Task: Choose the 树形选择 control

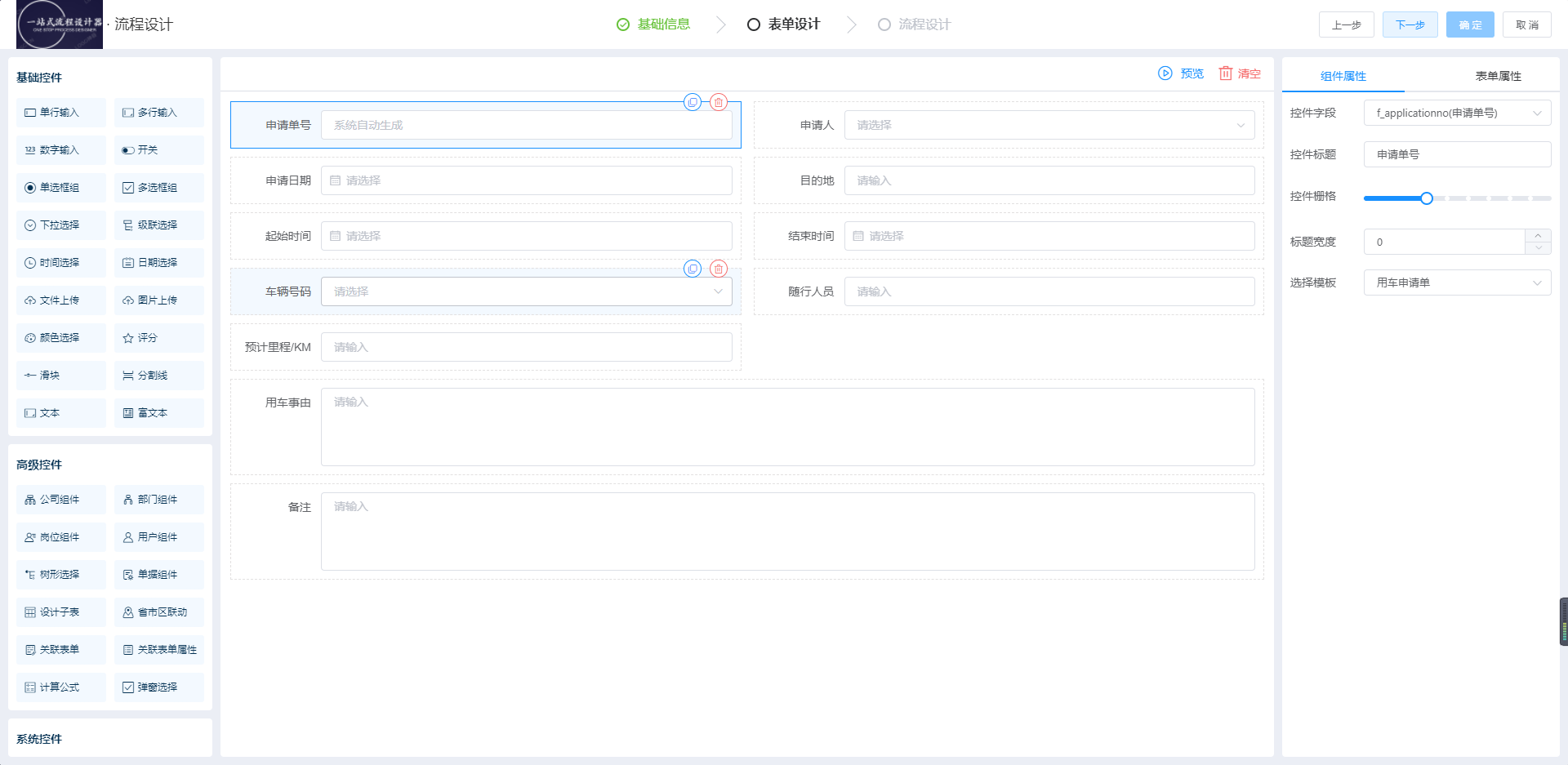Action: [x=61, y=575]
